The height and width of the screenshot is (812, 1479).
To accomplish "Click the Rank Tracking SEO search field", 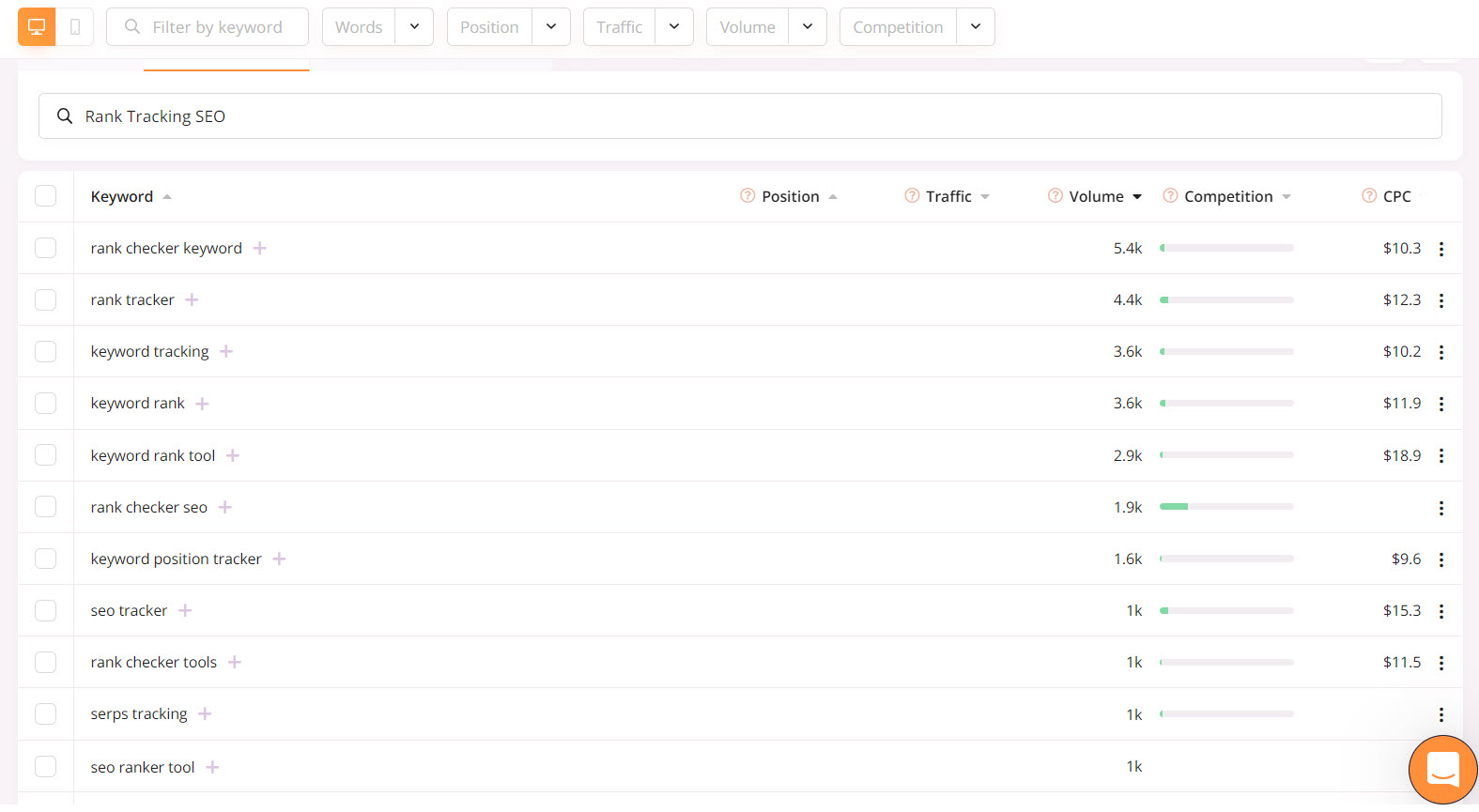I will click(x=740, y=116).
